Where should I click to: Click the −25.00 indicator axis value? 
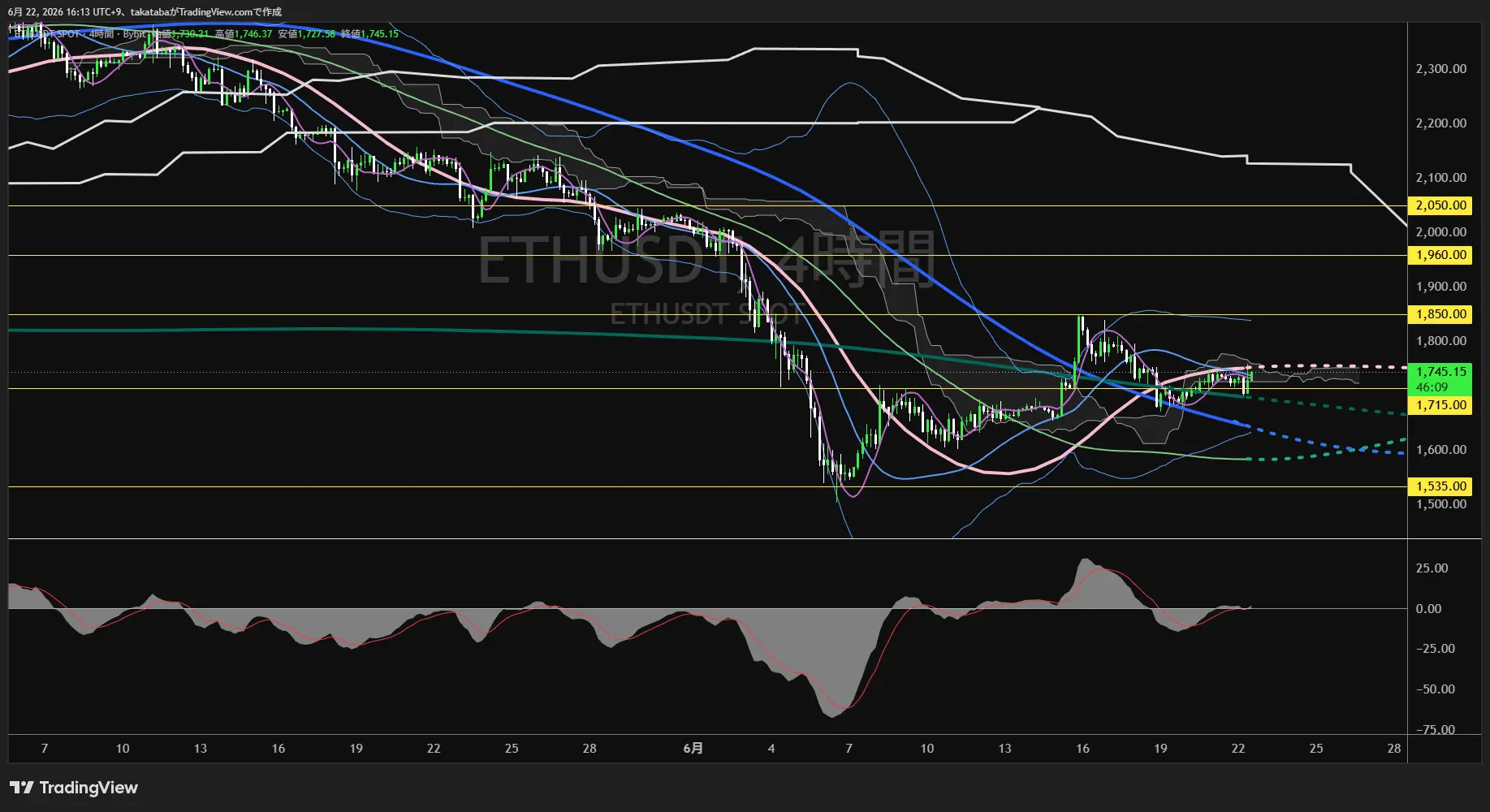(x=1435, y=649)
